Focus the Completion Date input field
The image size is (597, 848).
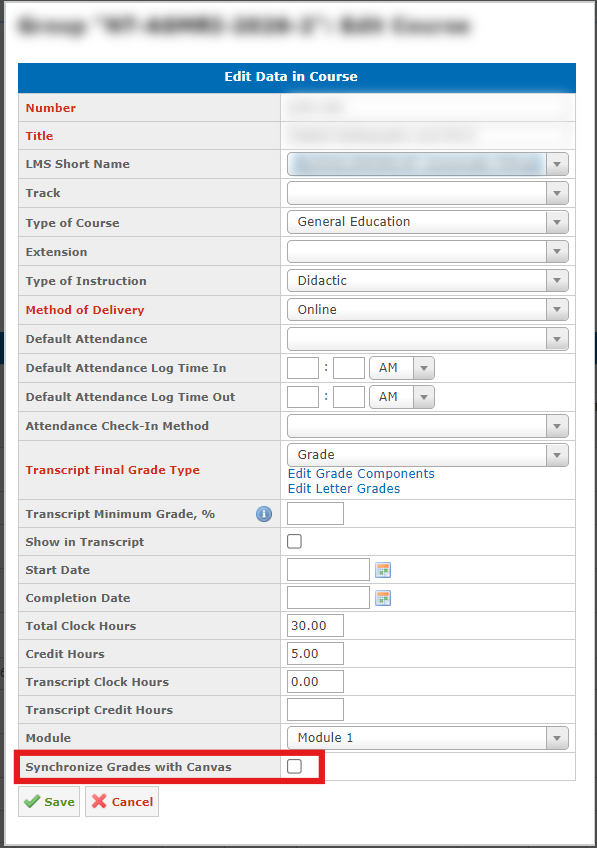pos(328,598)
